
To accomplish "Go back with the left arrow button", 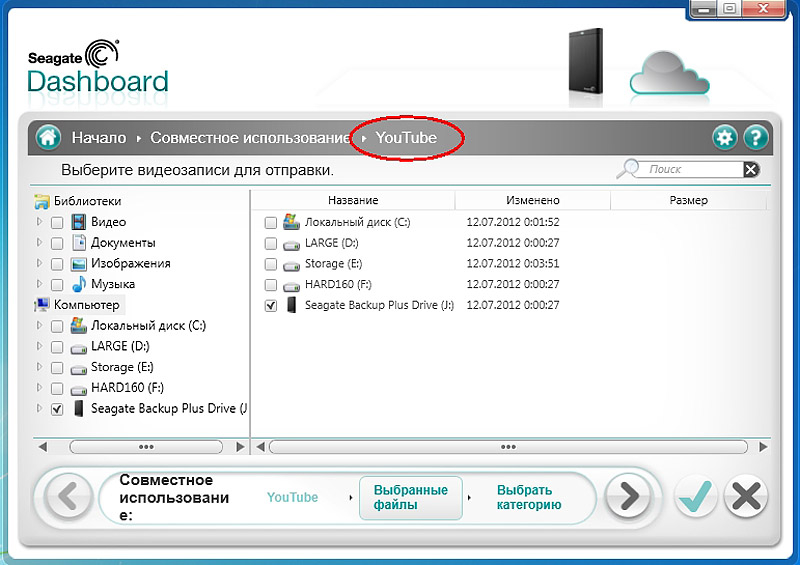I will click(67, 497).
